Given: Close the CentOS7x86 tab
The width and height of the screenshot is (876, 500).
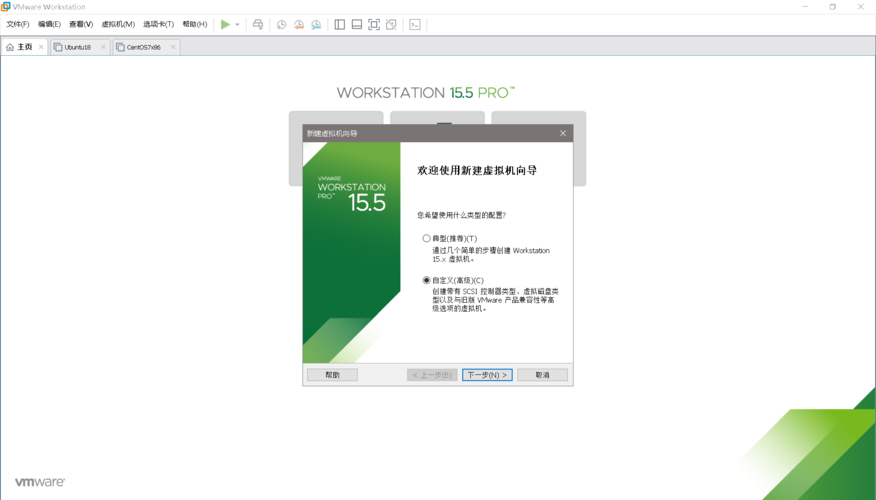Looking at the screenshot, I should tap(173, 47).
